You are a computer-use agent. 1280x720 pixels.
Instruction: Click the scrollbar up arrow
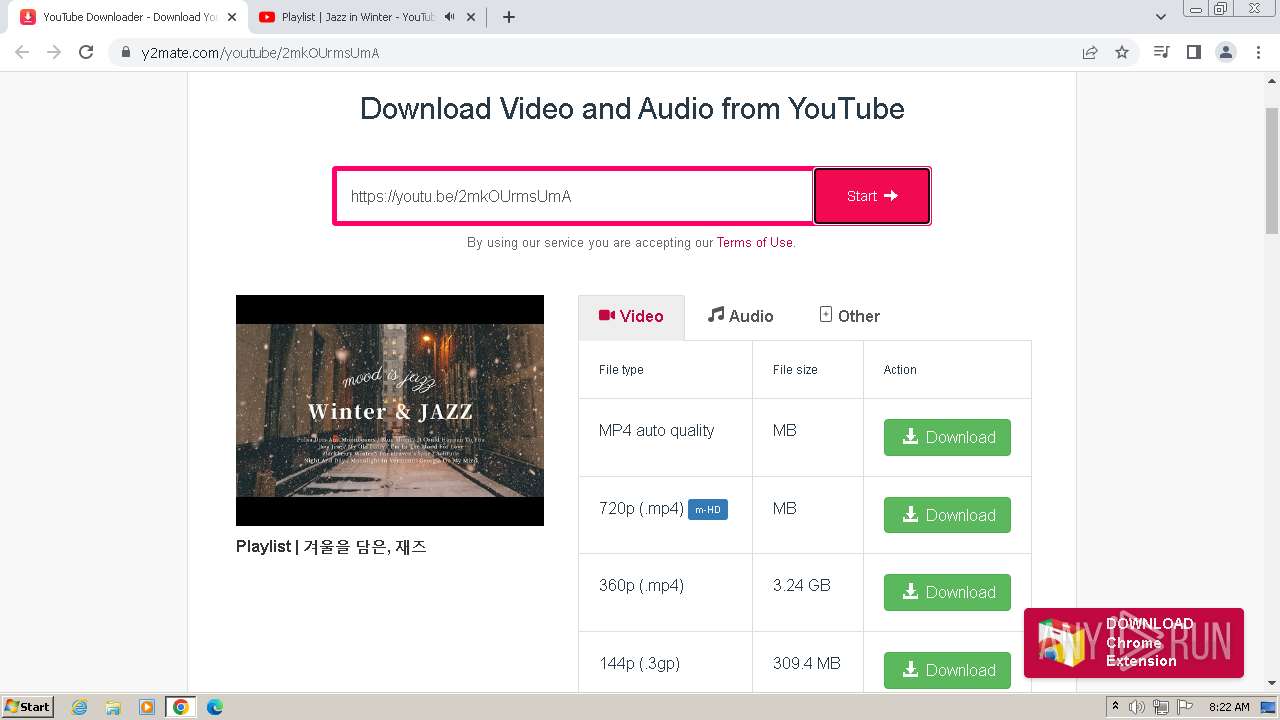point(1271,81)
